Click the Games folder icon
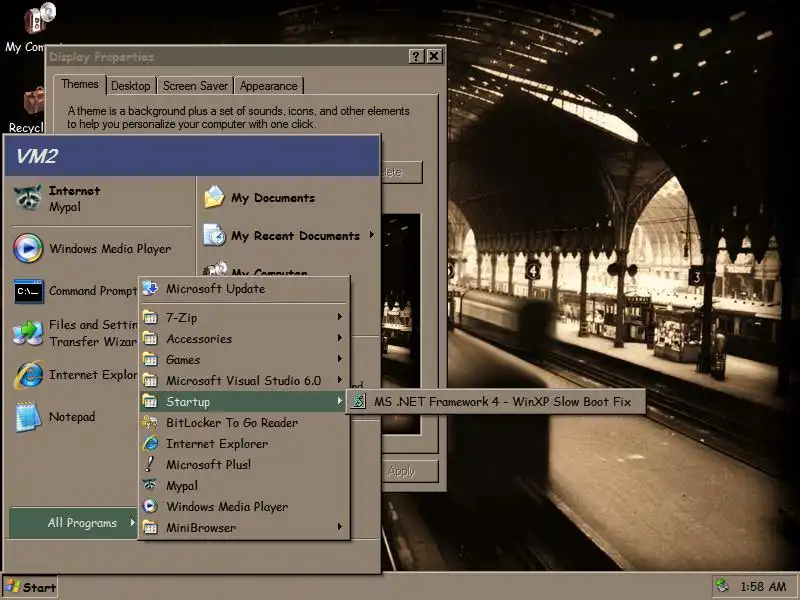The width and height of the screenshot is (800, 600). coord(150,359)
